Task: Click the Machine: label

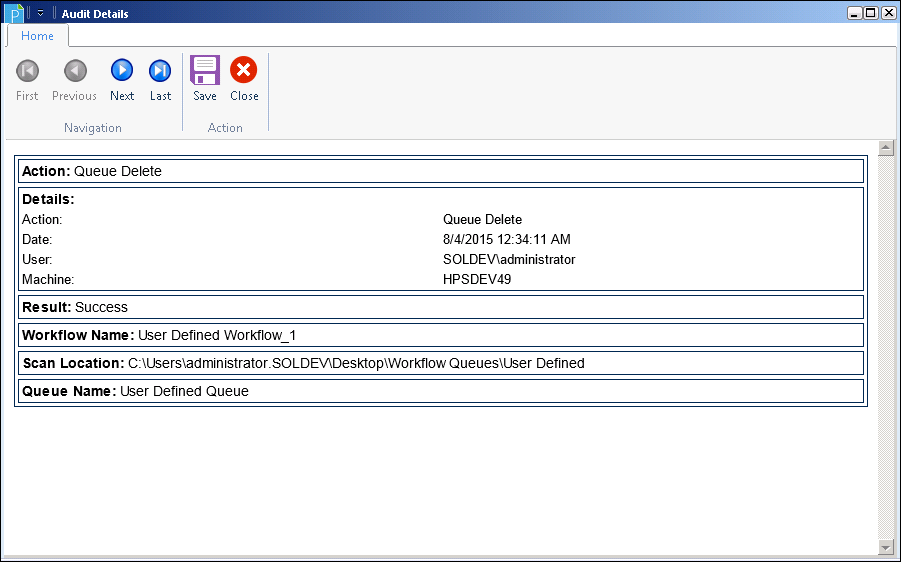Action: (x=48, y=279)
